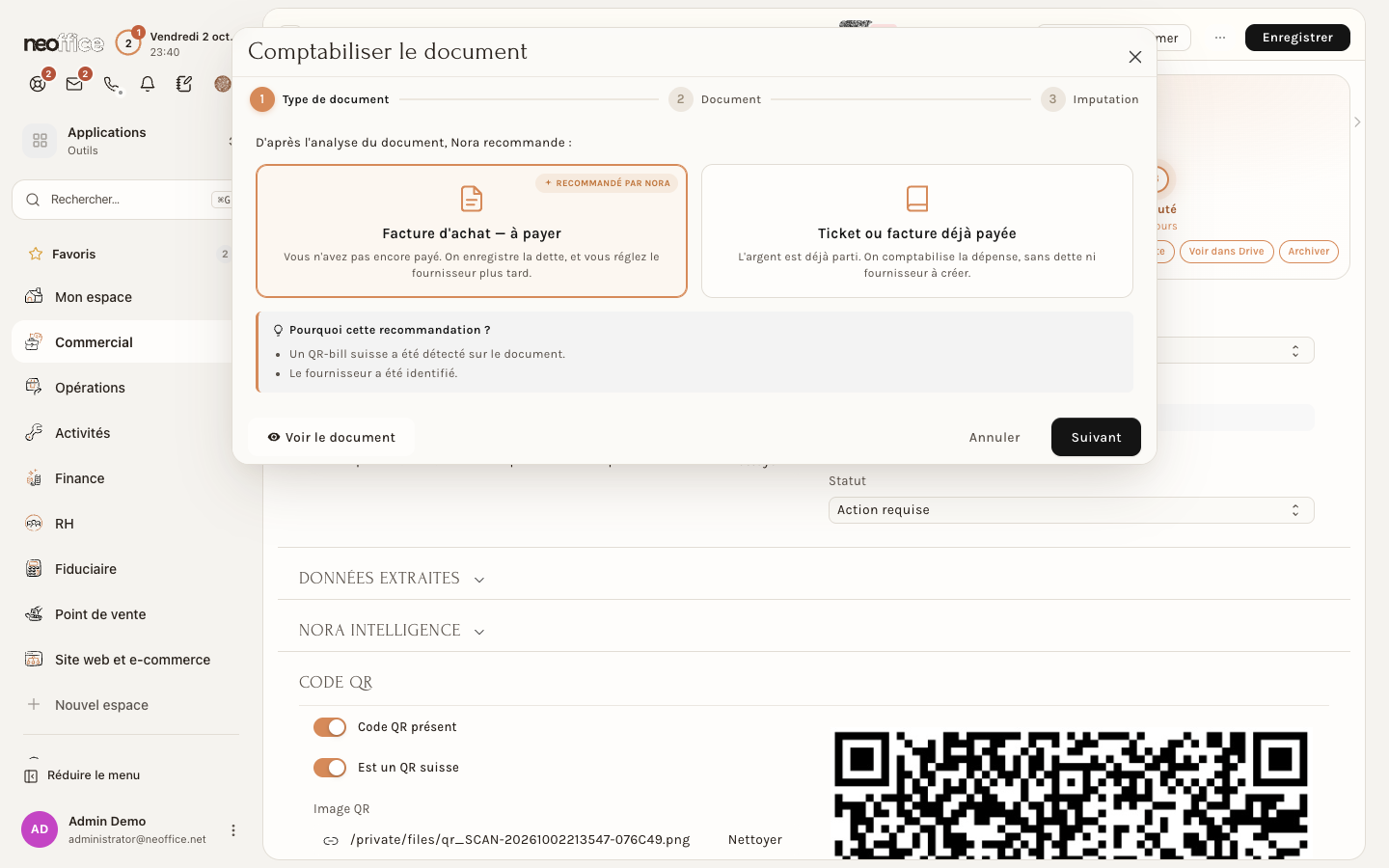Go to step 3 Imputation
Image resolution: width=1389 pixels, height=868 pixels.
click(1090, 99)
